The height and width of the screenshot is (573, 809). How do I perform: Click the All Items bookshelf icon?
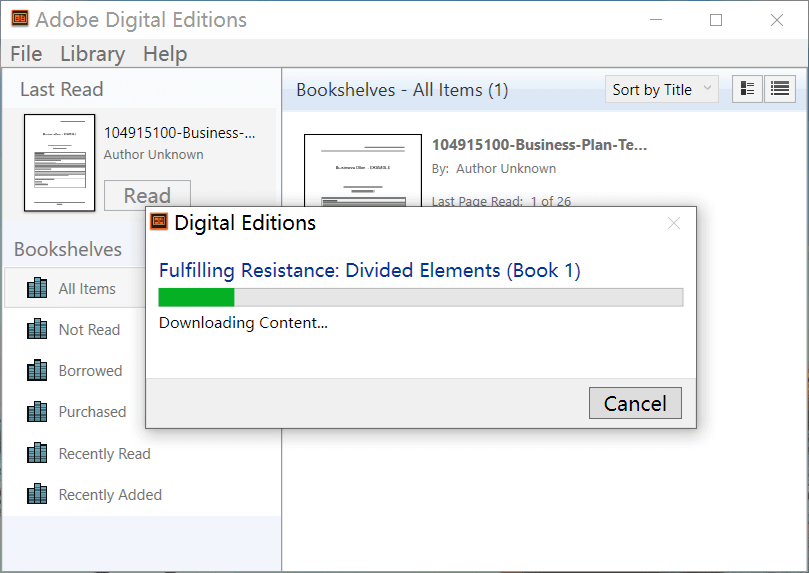tap(37, 288)
